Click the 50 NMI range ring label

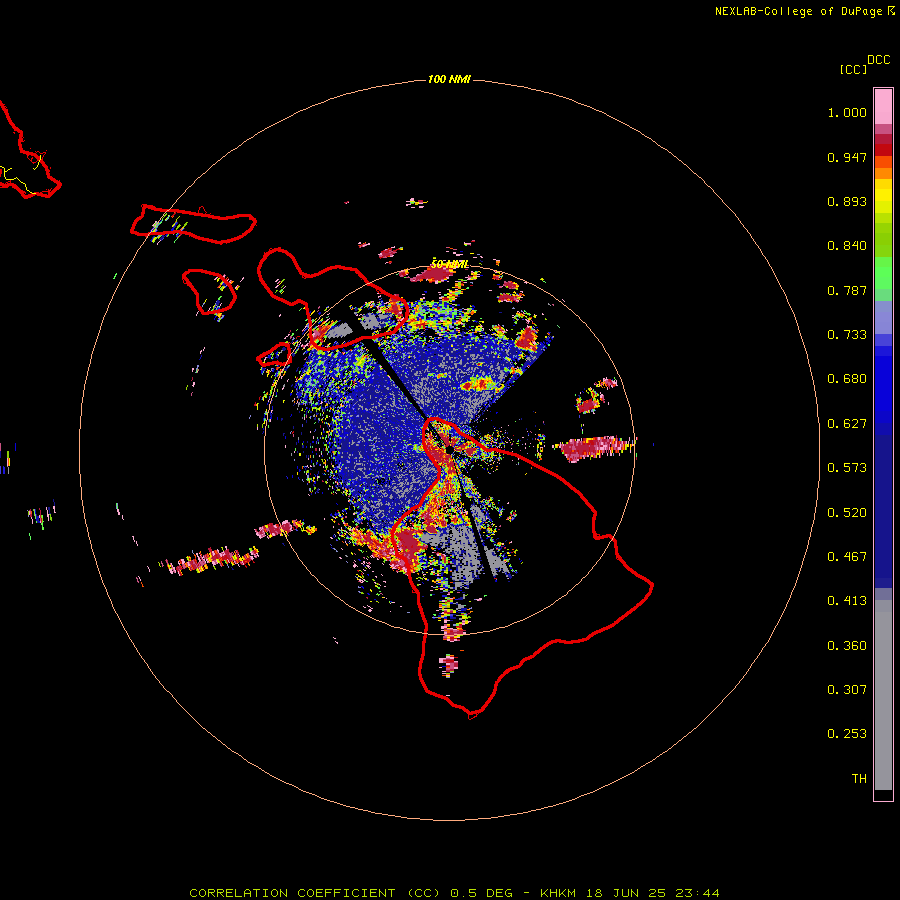[x=449, y=264]
